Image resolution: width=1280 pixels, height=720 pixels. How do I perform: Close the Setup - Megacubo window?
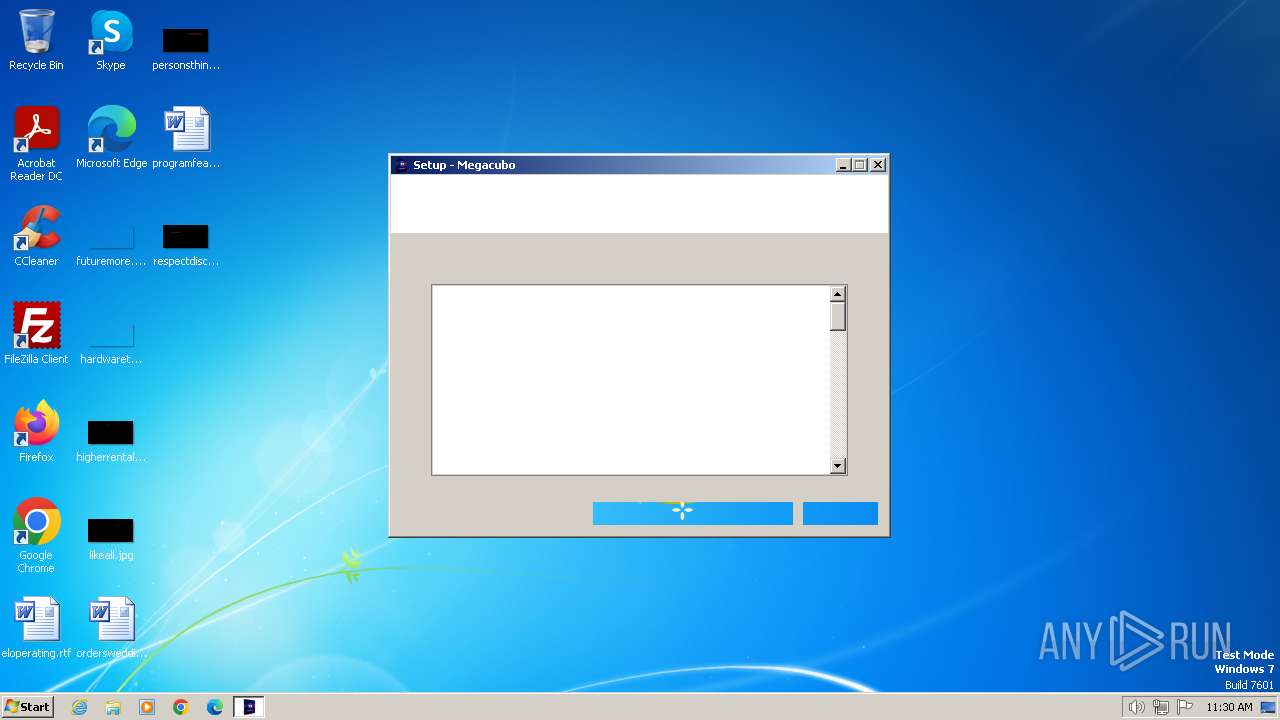[878, 165]
